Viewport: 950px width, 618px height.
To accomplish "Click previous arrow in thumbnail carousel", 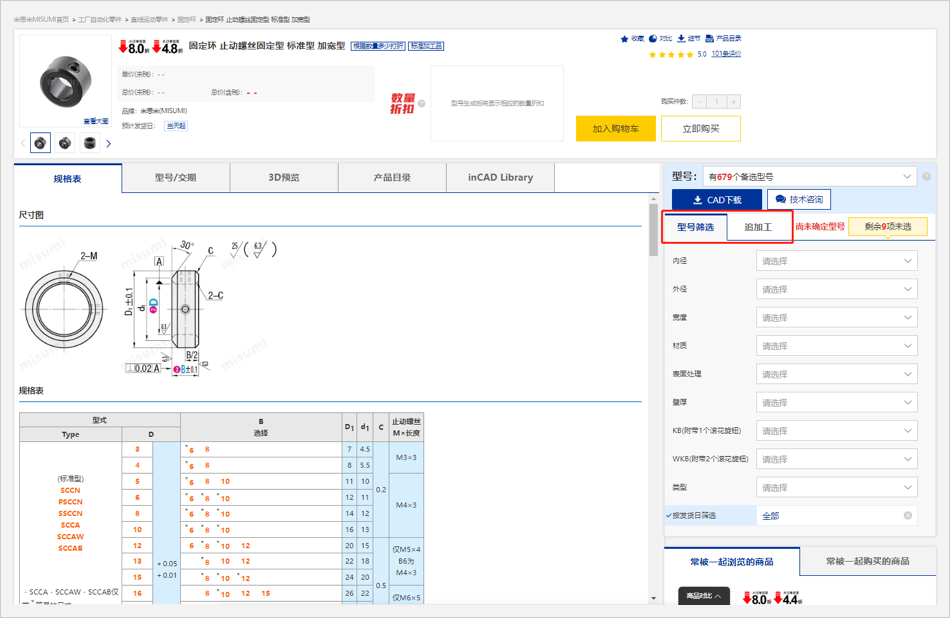I will (x=23, y=143).
